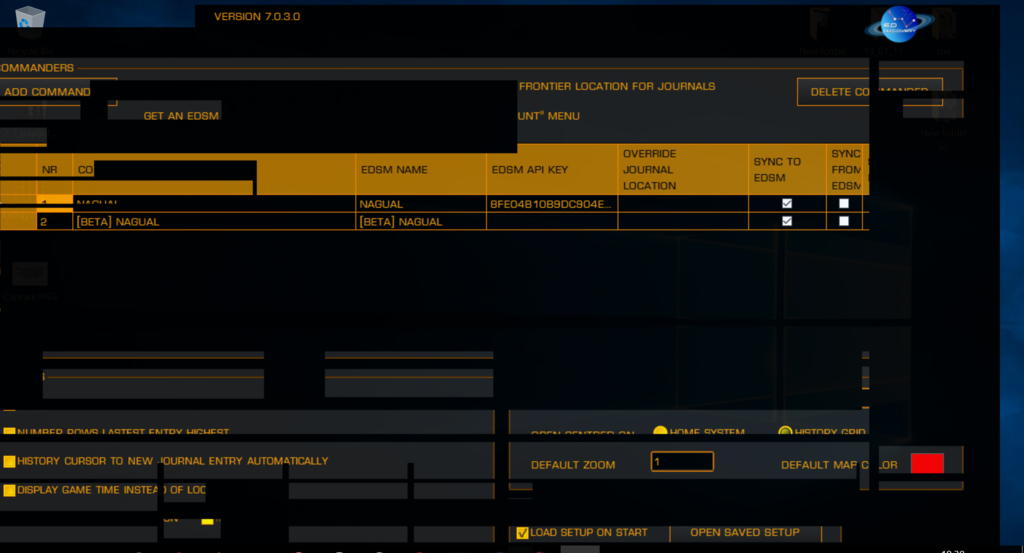Image resolution: width=1024 pixels, height=553 pixels.
Task: Click the Frontier Location for Journals text
Action: pyautogui.click(x=617, y=86)
